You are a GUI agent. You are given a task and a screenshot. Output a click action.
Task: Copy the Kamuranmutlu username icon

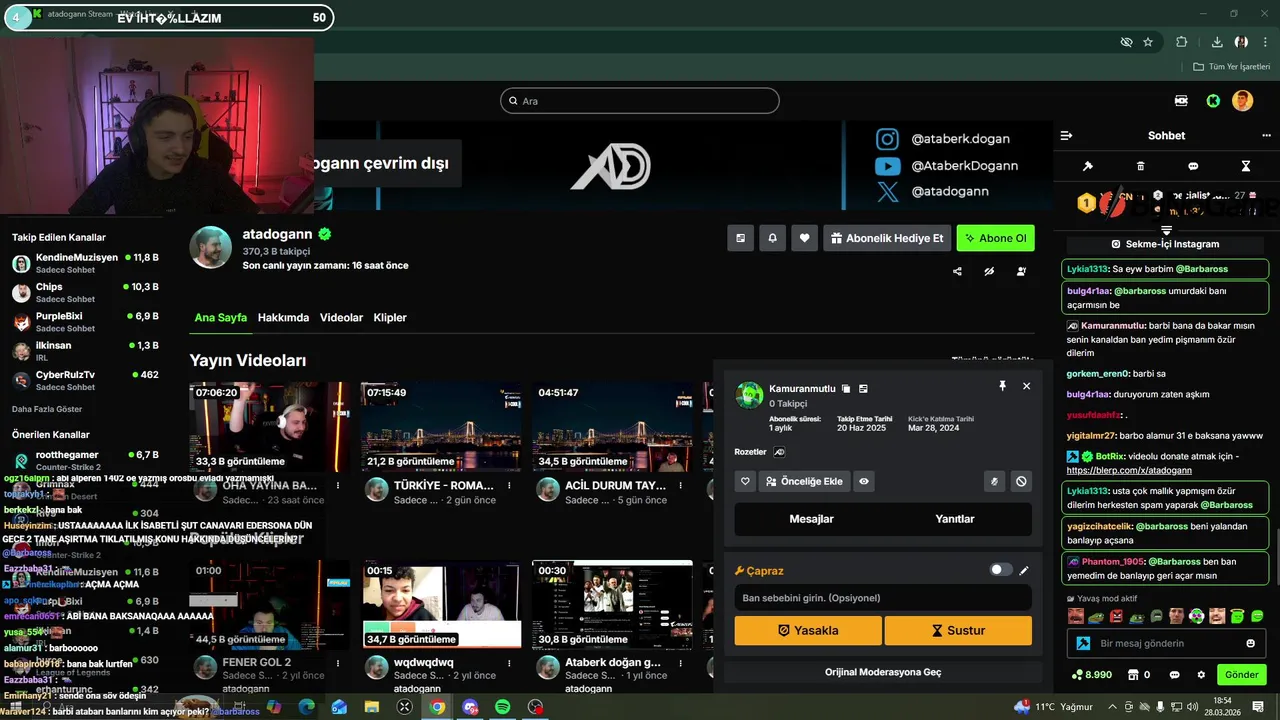coord(846,388)
